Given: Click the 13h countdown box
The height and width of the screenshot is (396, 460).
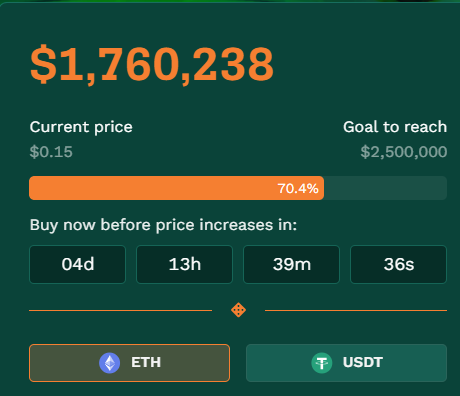Looking at the screenshot, I should coord(184,264).
